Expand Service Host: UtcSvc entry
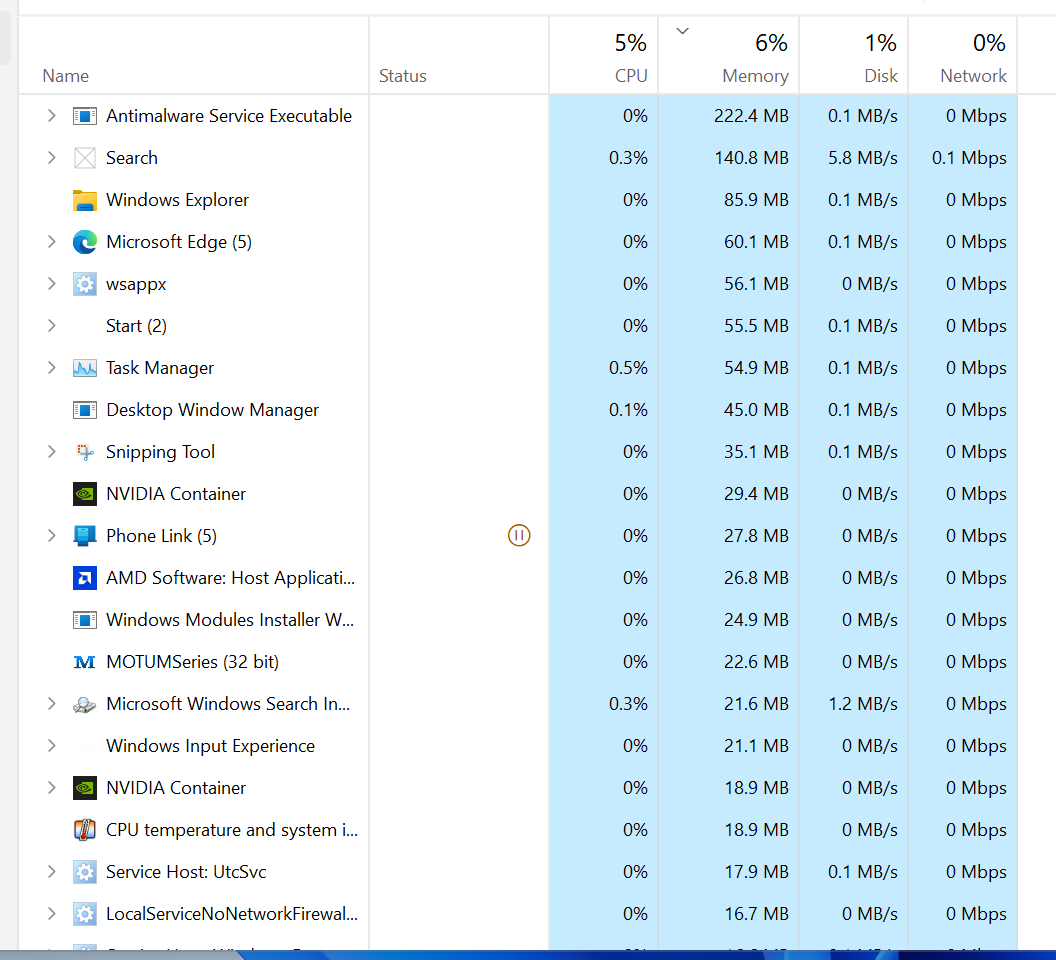This screenshot has width=1056, height=960. coord(52,872)
